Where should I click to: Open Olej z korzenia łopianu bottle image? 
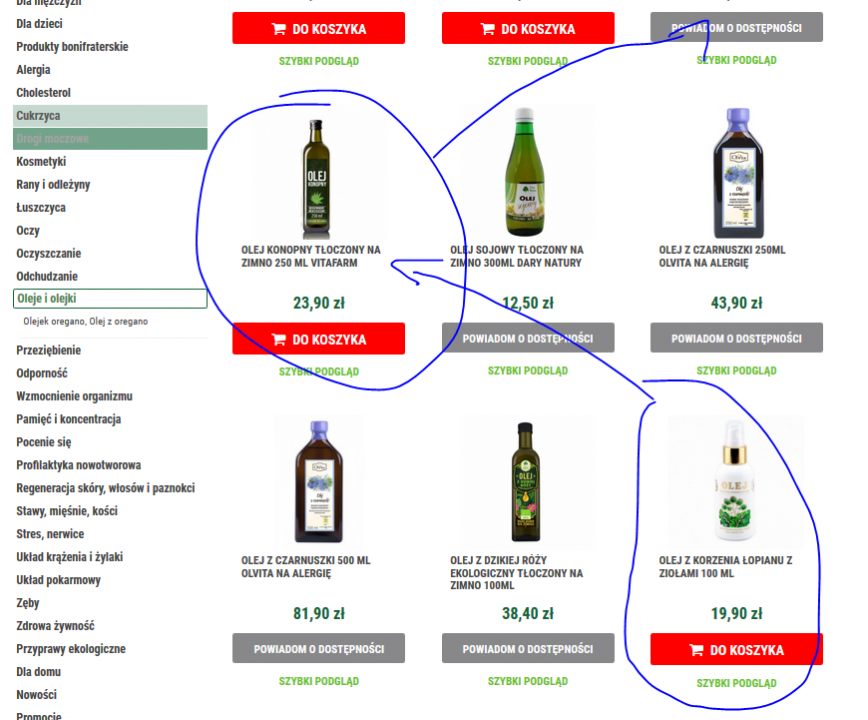(x=734, y=480)
